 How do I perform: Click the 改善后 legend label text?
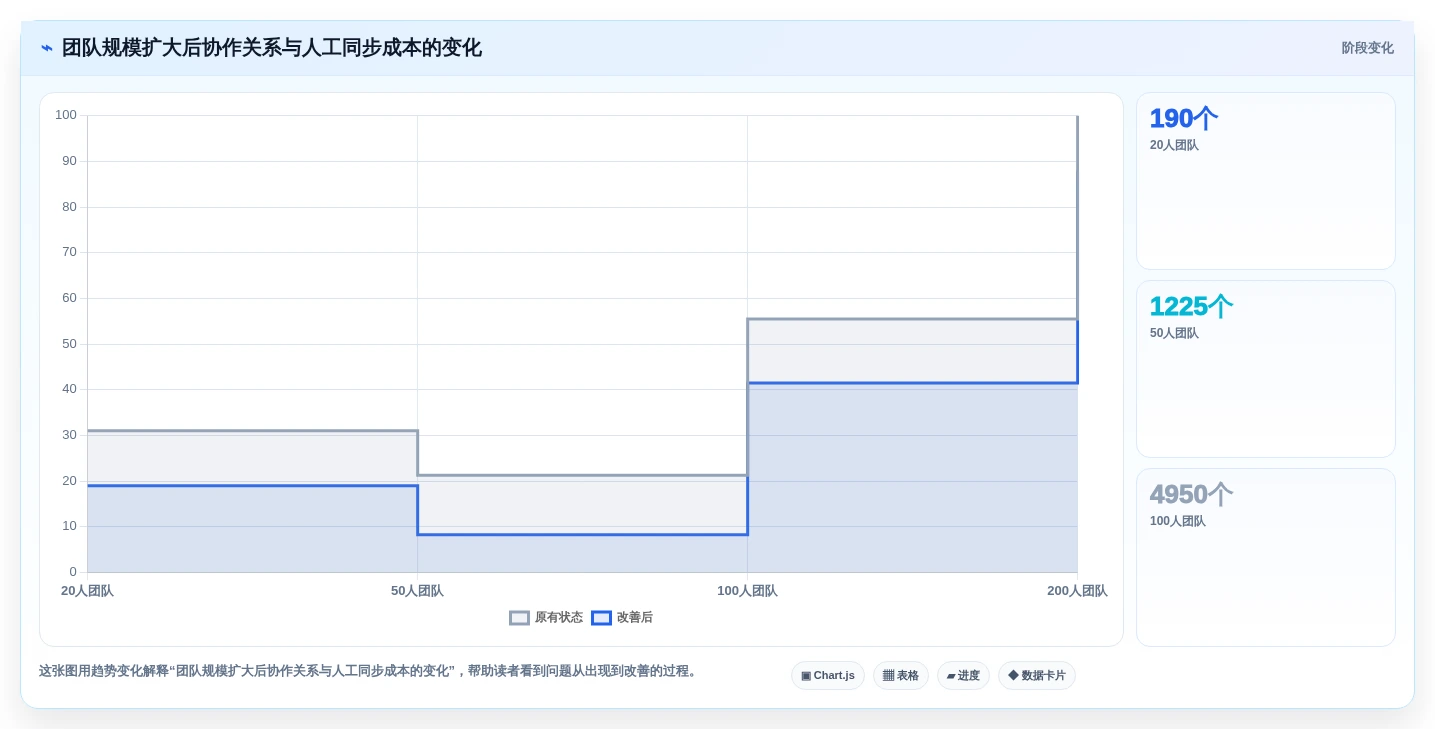[x=635, y=618]
